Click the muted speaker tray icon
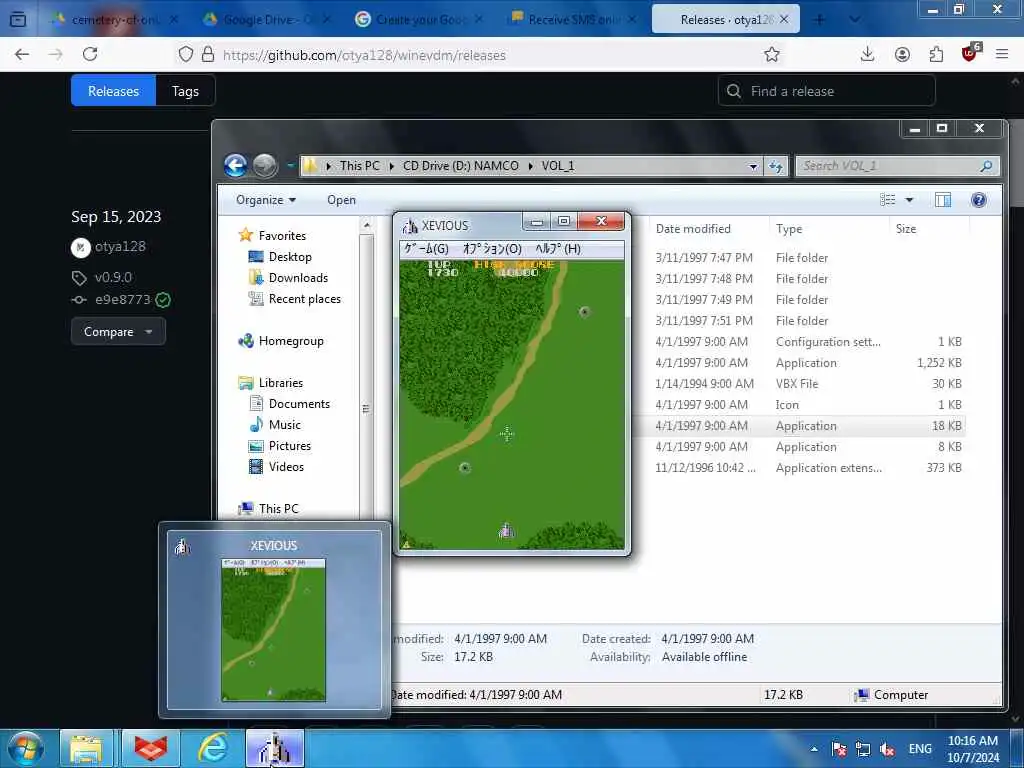The width and height of the screenshot is (1024, 768). coord(887,750)
